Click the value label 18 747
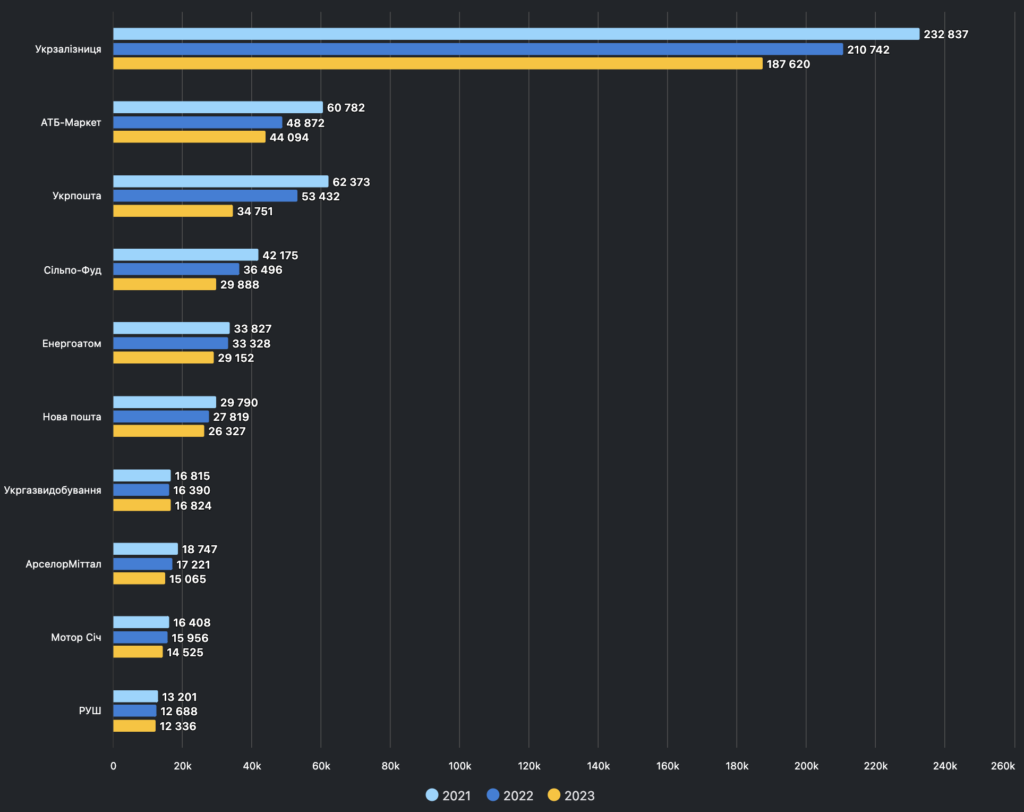This screenshot has width=1024, height=812. tap(199, 549)
